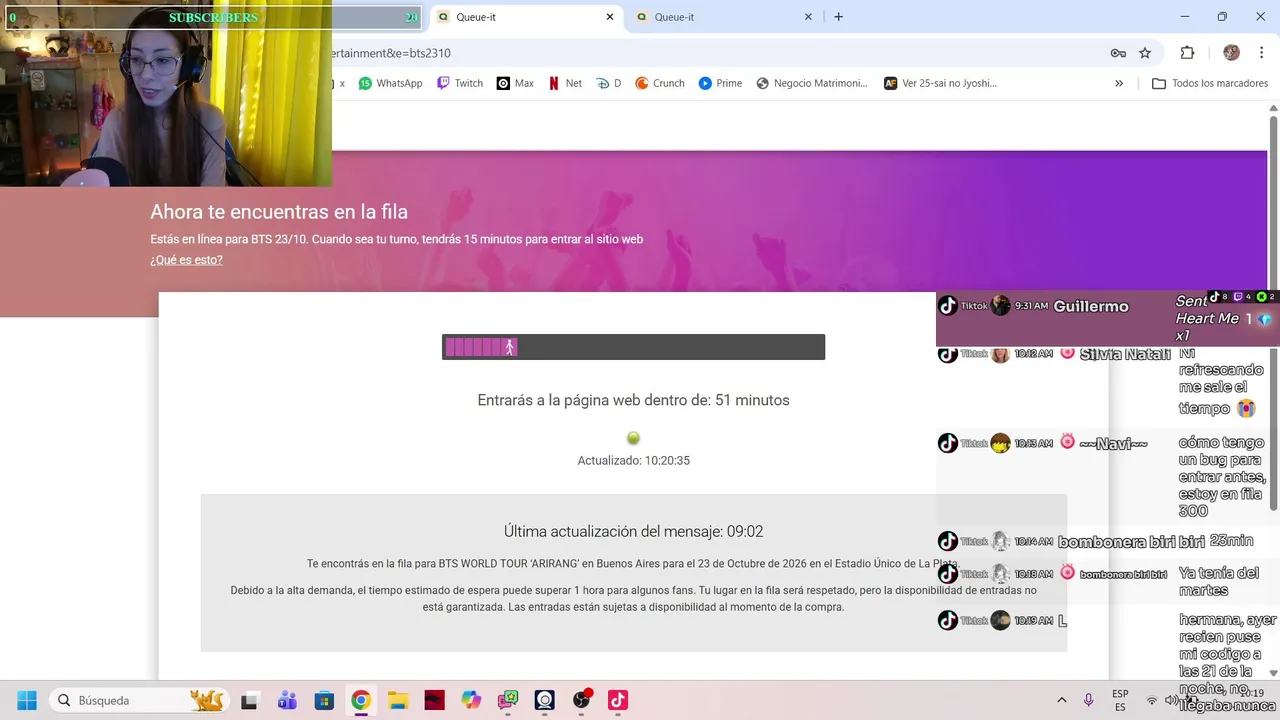Show hidden system tray icons
This screenshot has height=720, width=1280.
click(x=1061, y=700)
